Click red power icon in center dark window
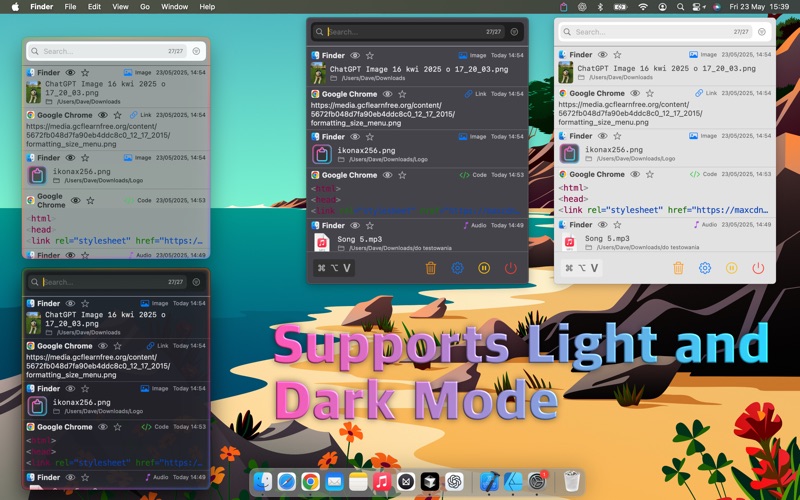Screen dimensions: 800x500 (x=511, y=268)
